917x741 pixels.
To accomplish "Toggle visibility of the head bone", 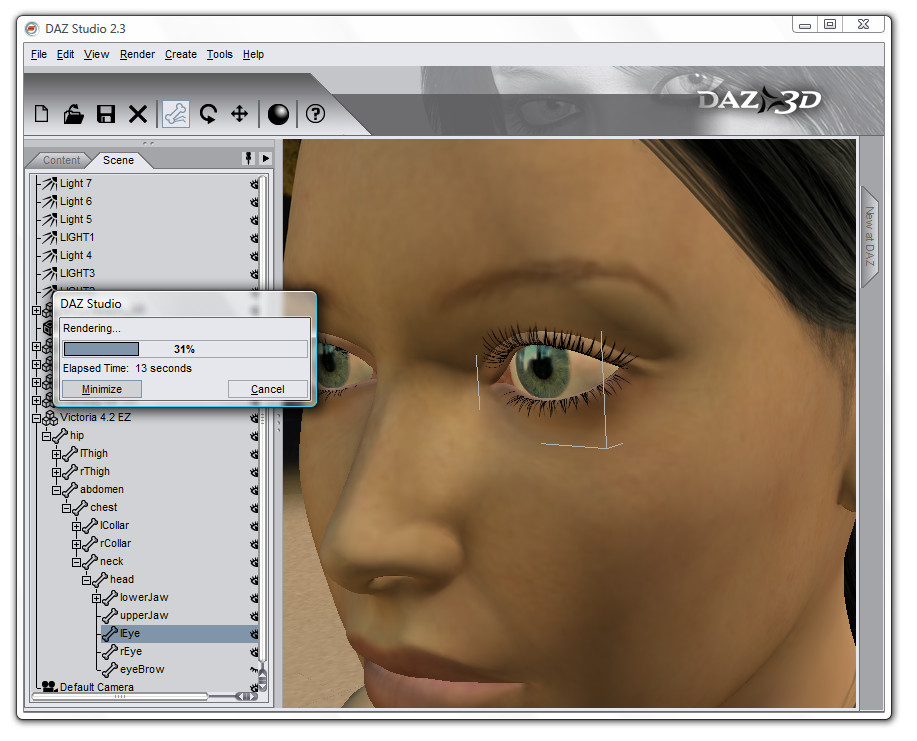I will coord(254,580).
